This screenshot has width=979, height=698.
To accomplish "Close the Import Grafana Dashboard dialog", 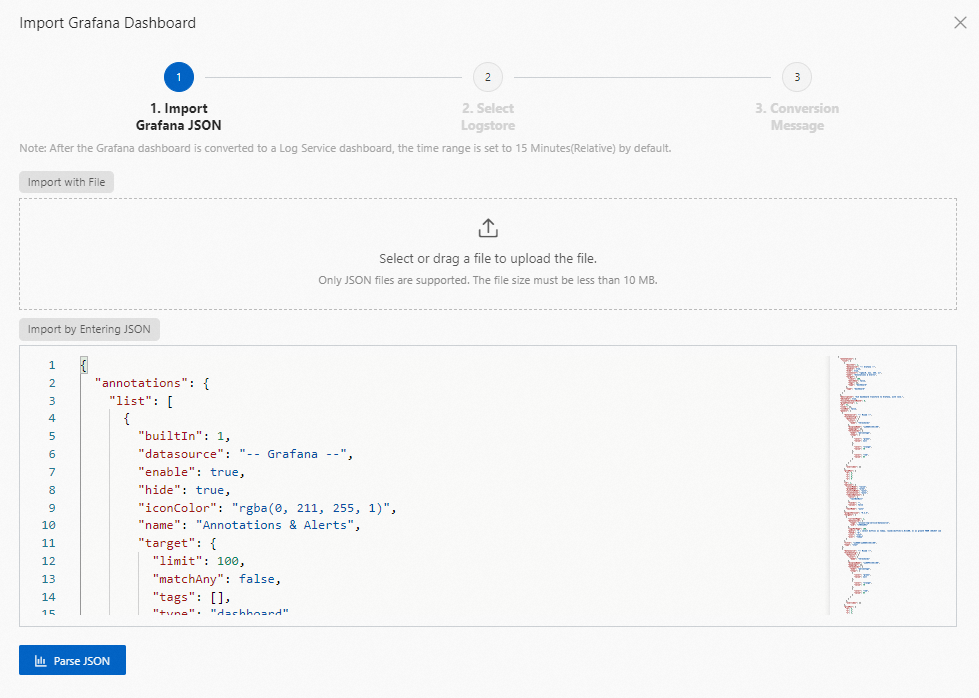I will [x=960, y=23].
